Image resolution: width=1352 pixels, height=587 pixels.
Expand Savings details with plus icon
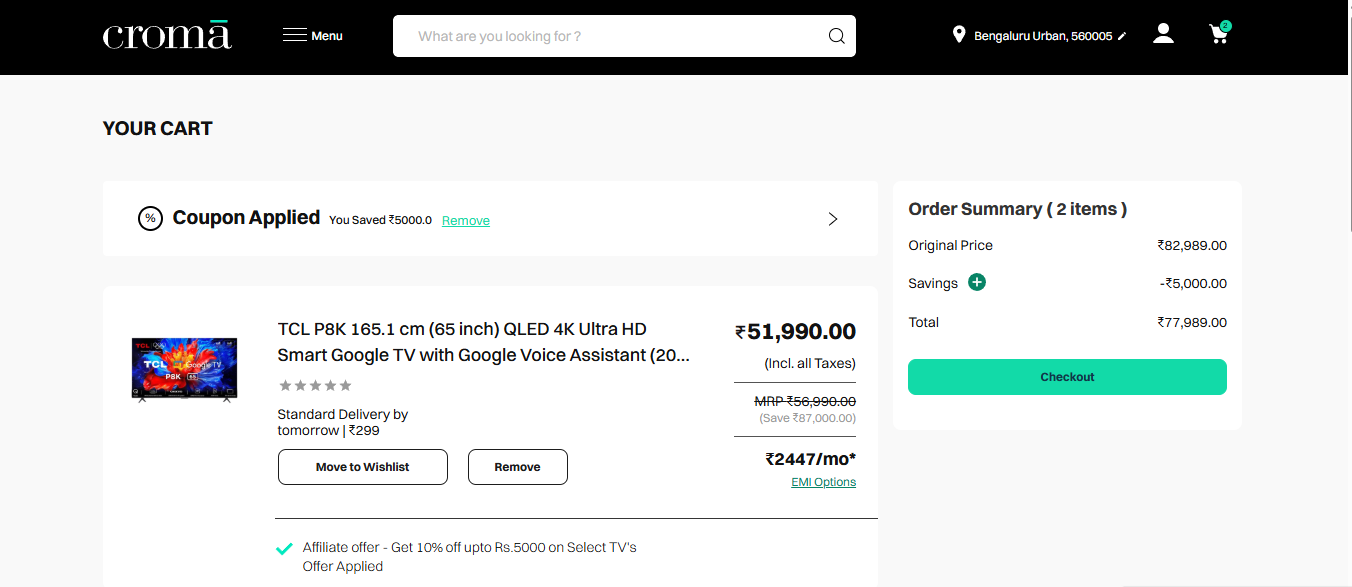point(977,283)
